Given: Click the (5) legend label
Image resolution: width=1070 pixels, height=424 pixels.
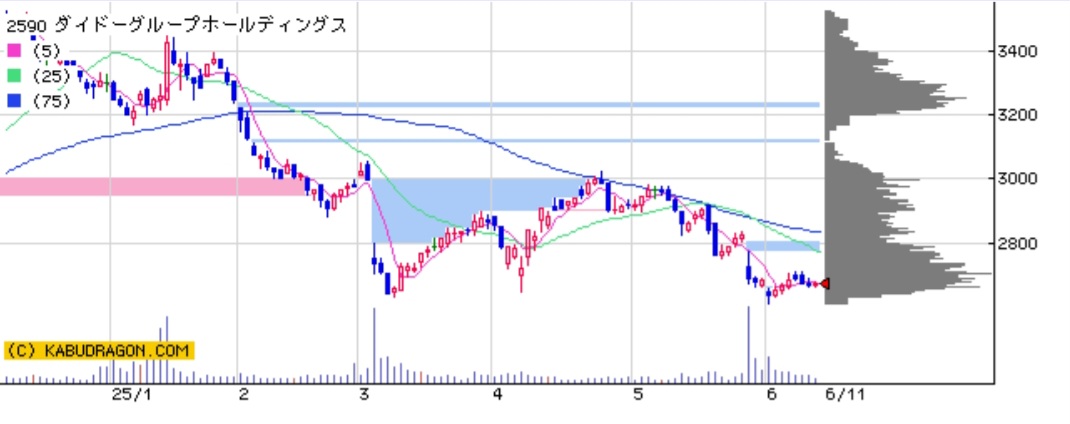Looking at the screenshot, I should 46,51.
